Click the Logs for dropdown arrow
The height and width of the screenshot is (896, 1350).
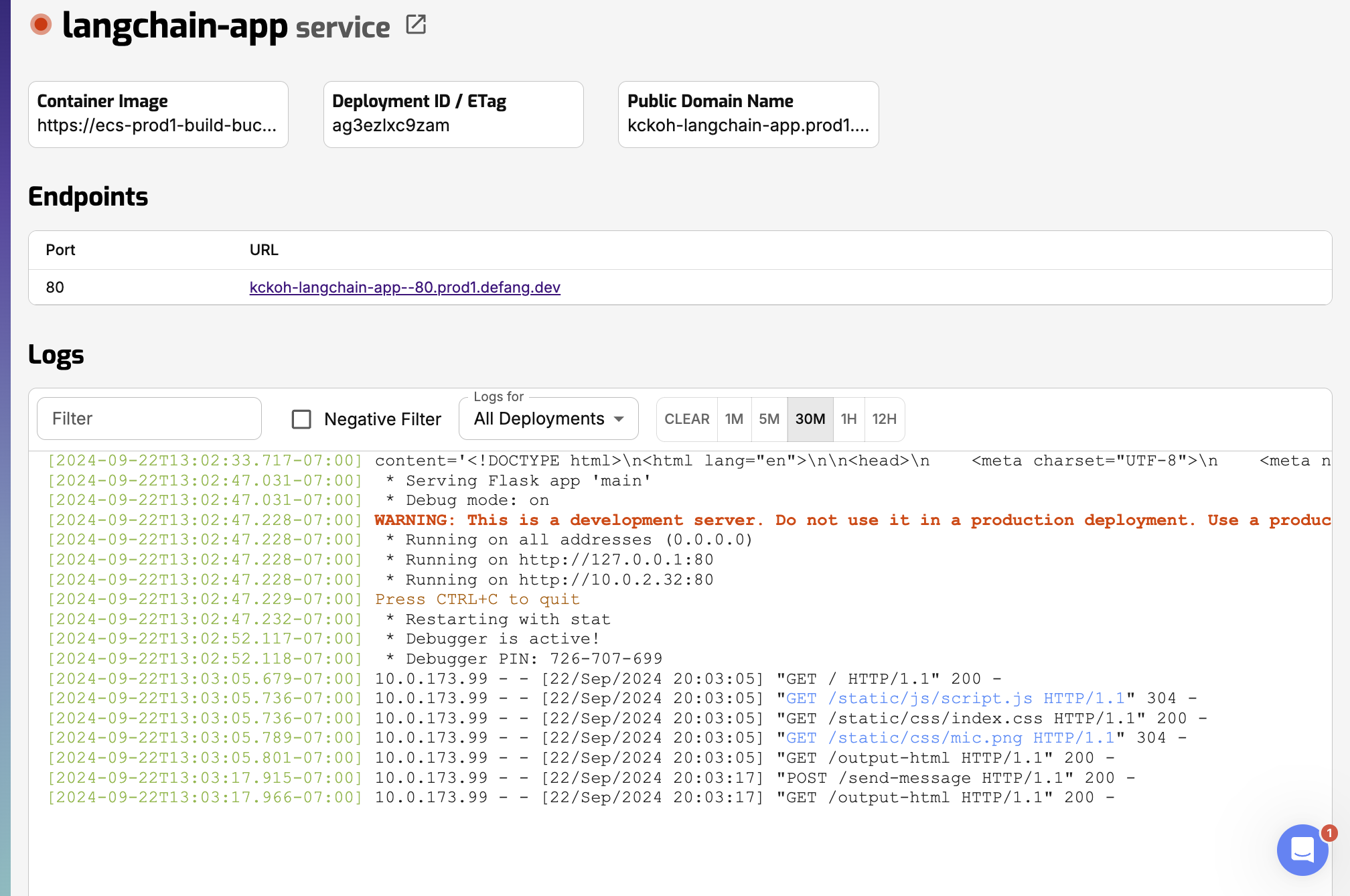point(619,419)
